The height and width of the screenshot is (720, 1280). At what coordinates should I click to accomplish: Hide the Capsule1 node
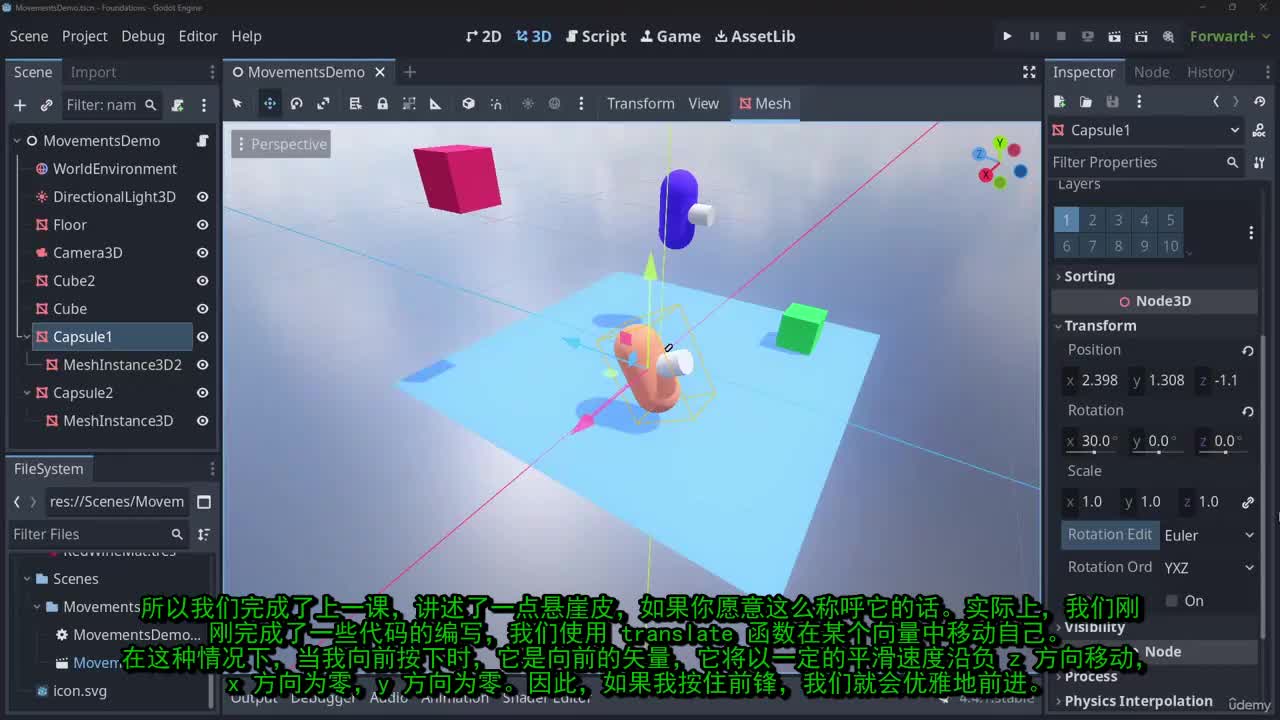click(202, 337)
